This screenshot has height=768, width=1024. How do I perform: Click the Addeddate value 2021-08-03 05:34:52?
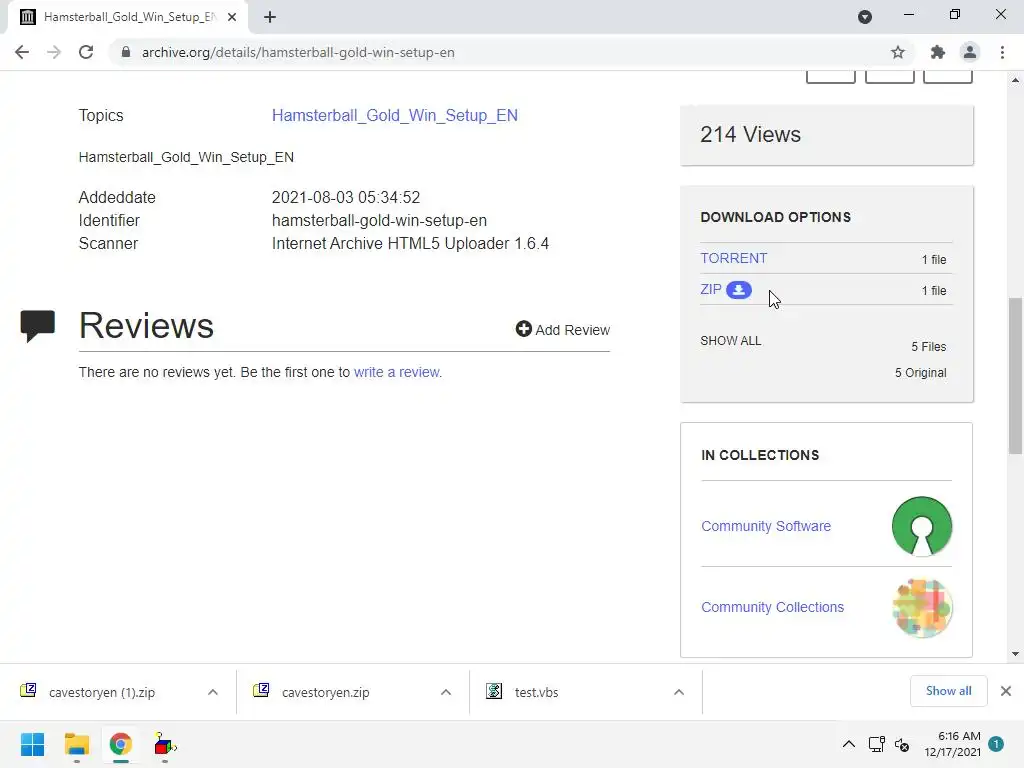point(345,198)
